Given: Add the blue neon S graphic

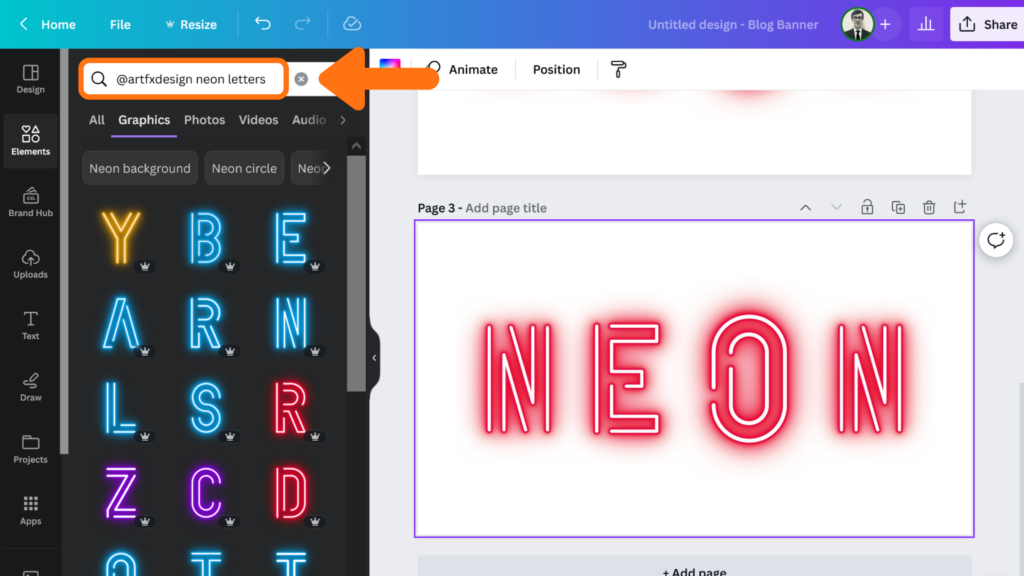Looking at the screenshot, I should coord(206,408).
